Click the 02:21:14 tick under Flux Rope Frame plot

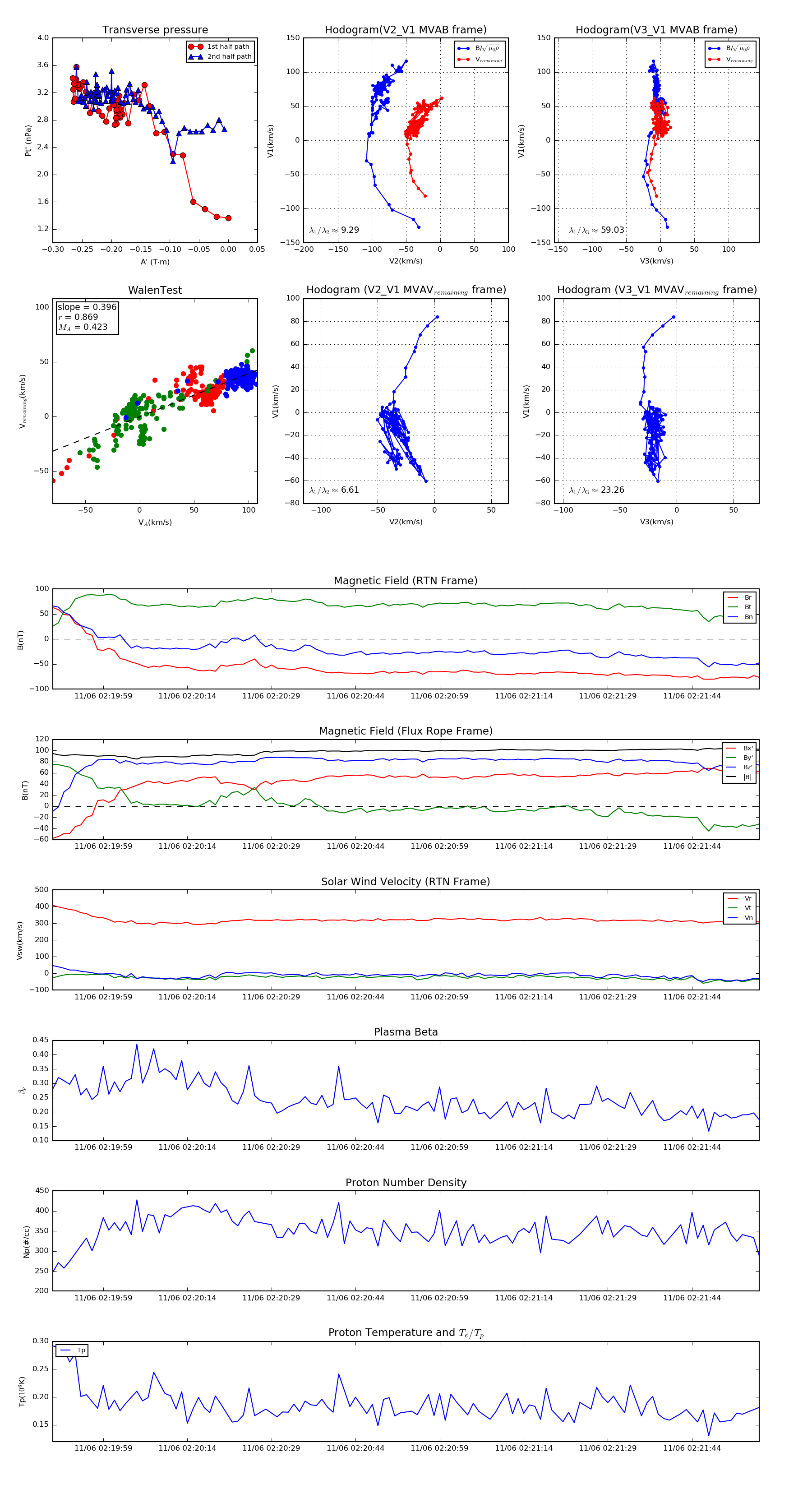[x=524, y=846]
